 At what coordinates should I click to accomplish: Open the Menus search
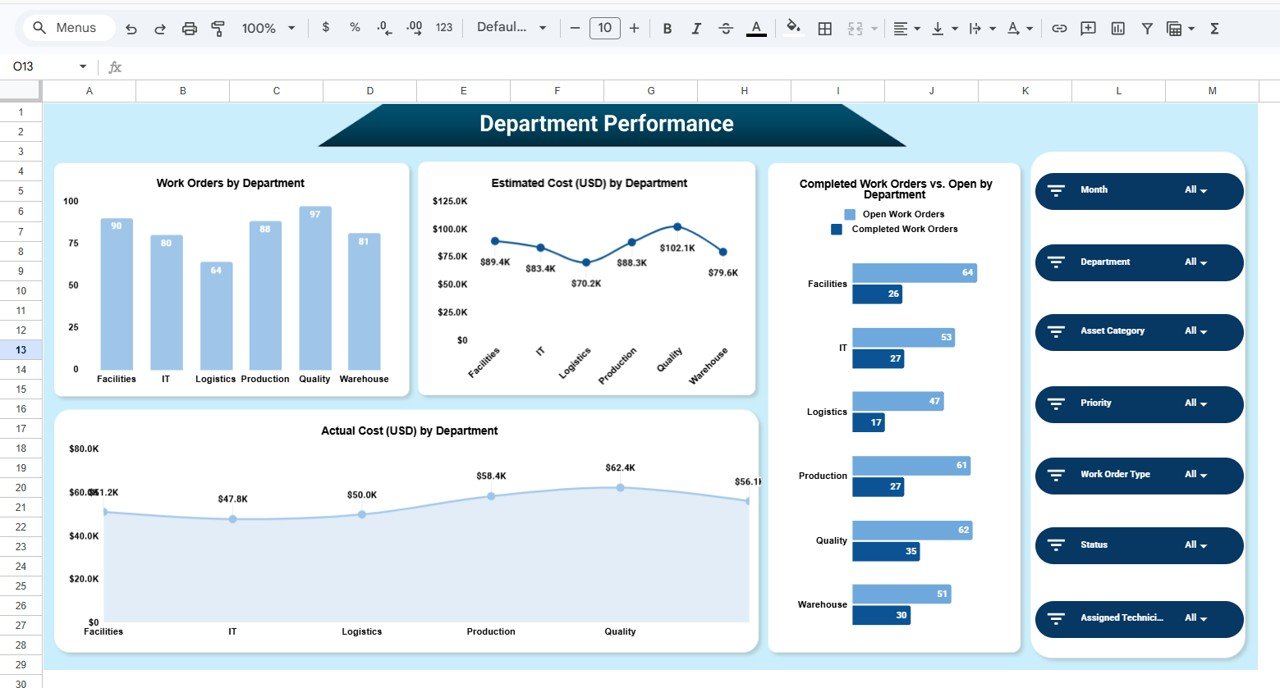click(x=67, y=28)
